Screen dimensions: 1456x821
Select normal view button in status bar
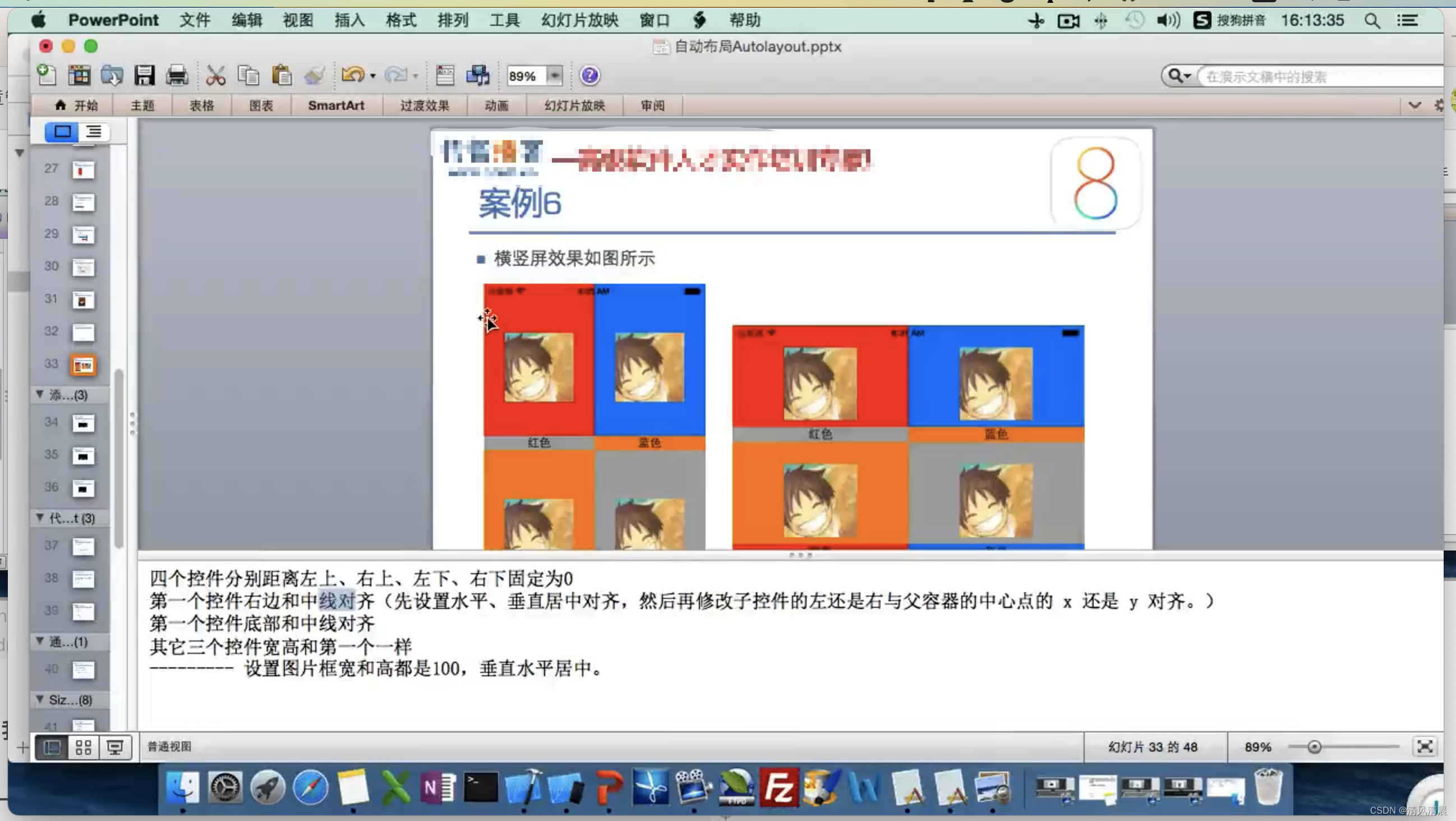[52, 747]
